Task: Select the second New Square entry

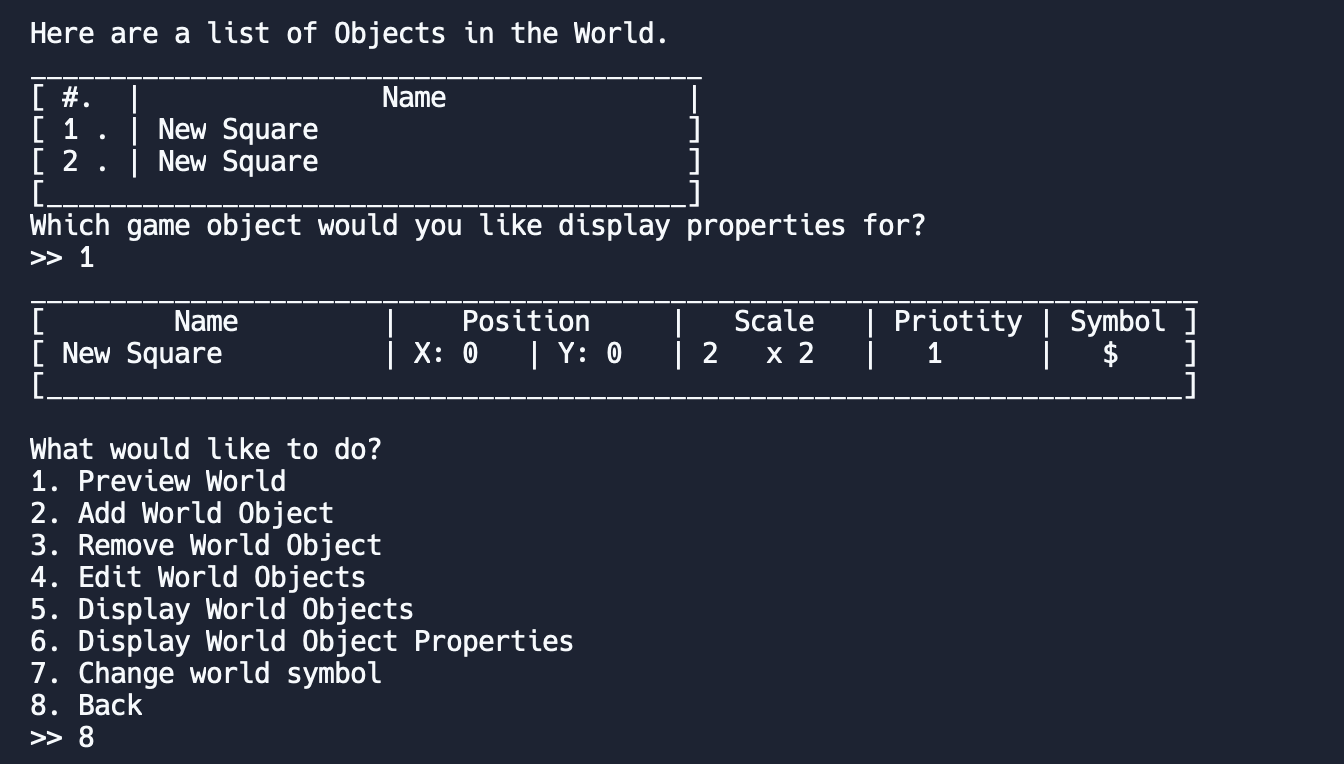Action: pos(237,161)
